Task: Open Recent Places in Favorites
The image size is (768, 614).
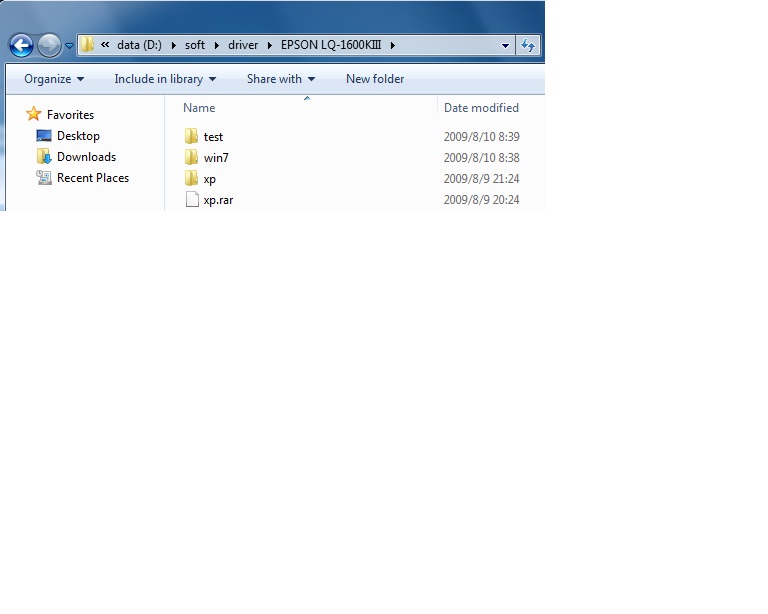Action: click(x=93, y=178)
